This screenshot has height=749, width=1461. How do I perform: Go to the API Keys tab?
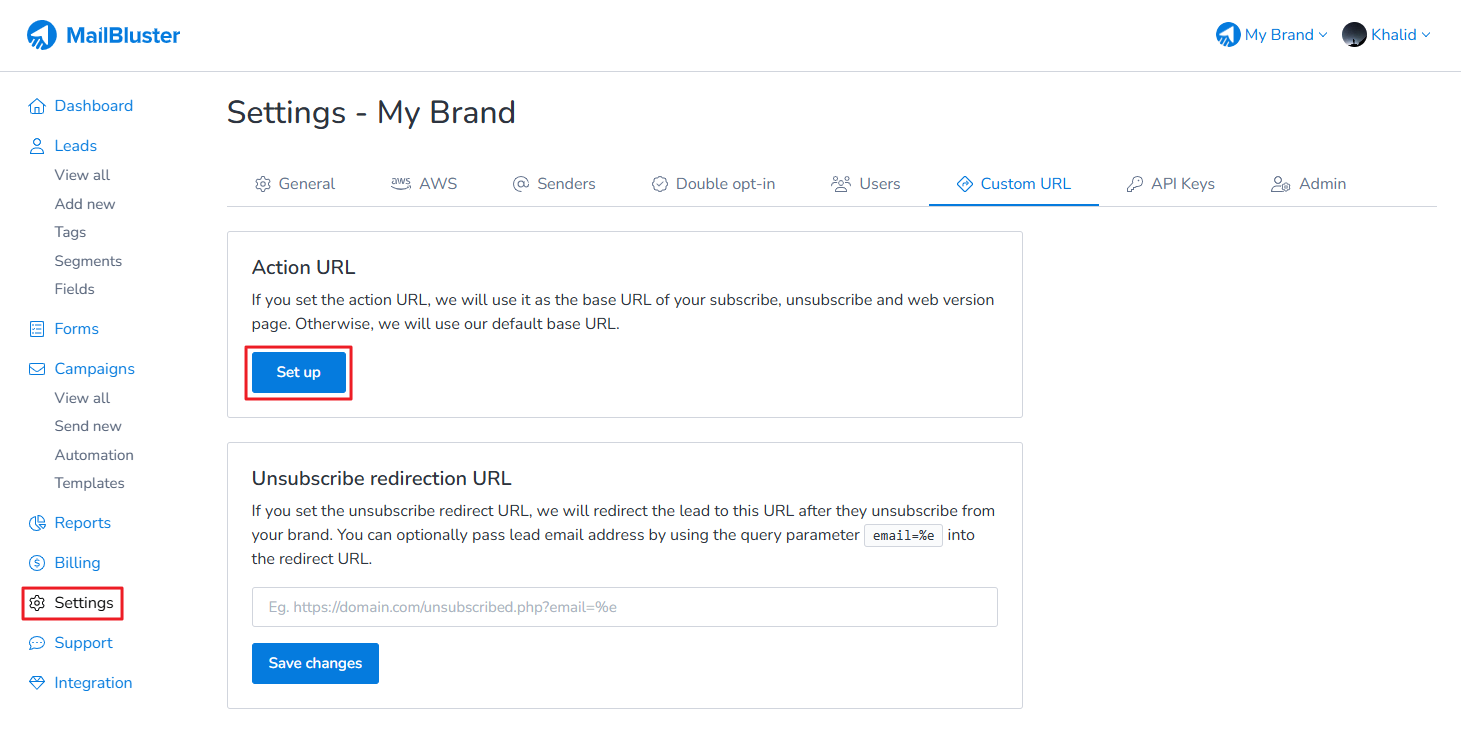click(x=1170, y=184)
